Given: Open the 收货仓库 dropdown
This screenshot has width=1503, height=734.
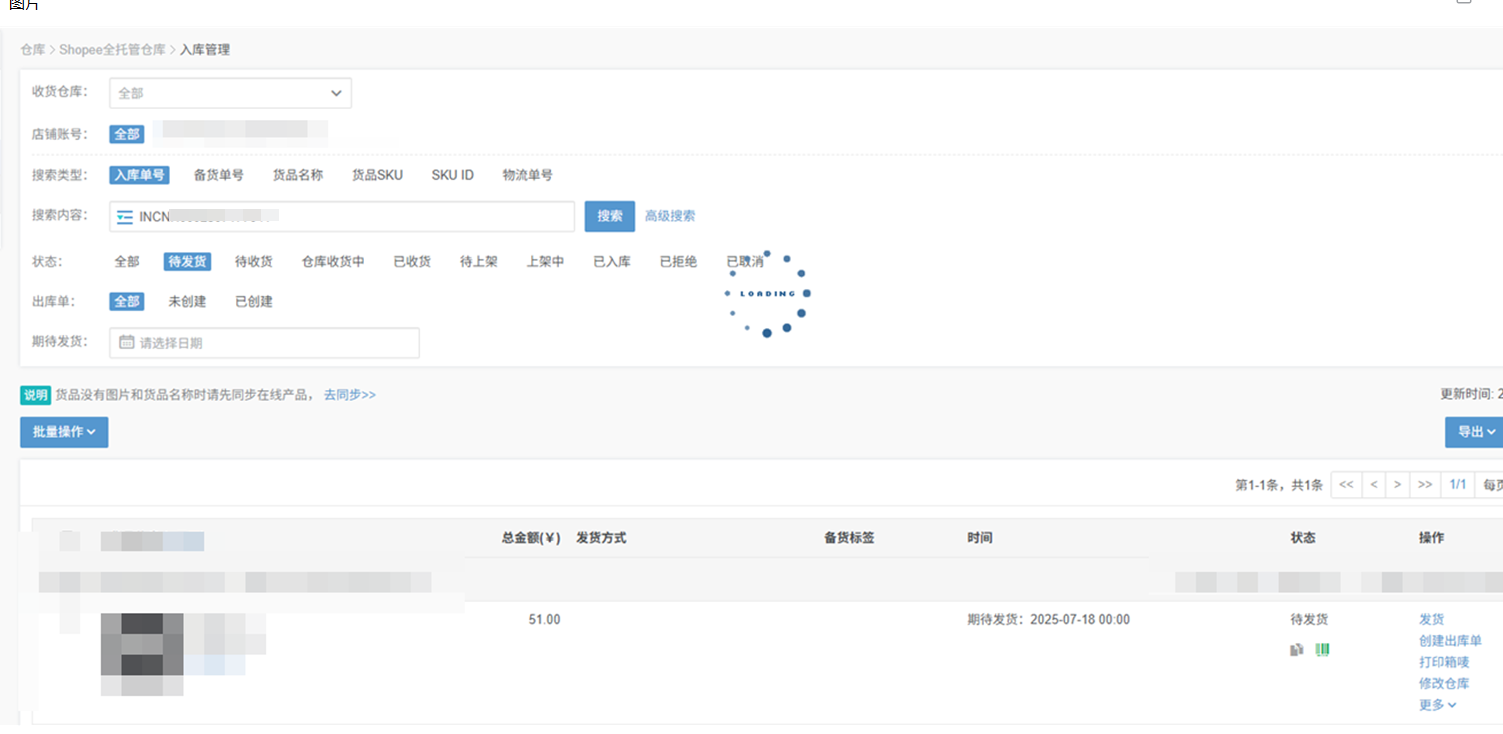Looking at the screenshot, I should [230, 93].
